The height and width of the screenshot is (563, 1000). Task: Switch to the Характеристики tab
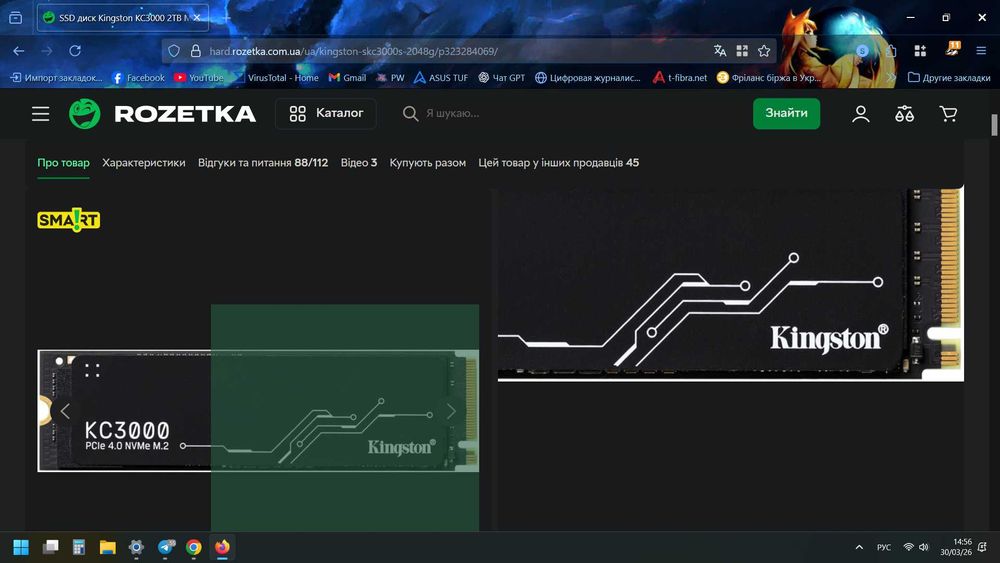click(x=143, y=163)
